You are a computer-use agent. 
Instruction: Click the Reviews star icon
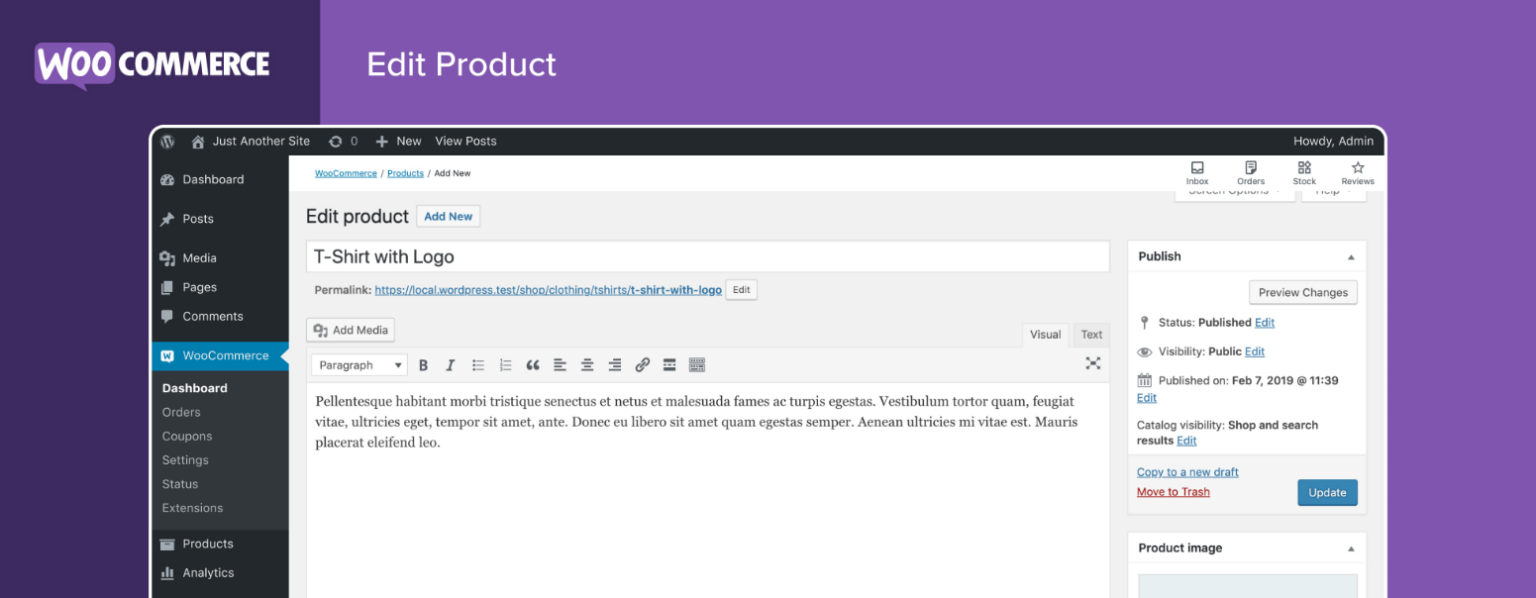pos(1357,172)
